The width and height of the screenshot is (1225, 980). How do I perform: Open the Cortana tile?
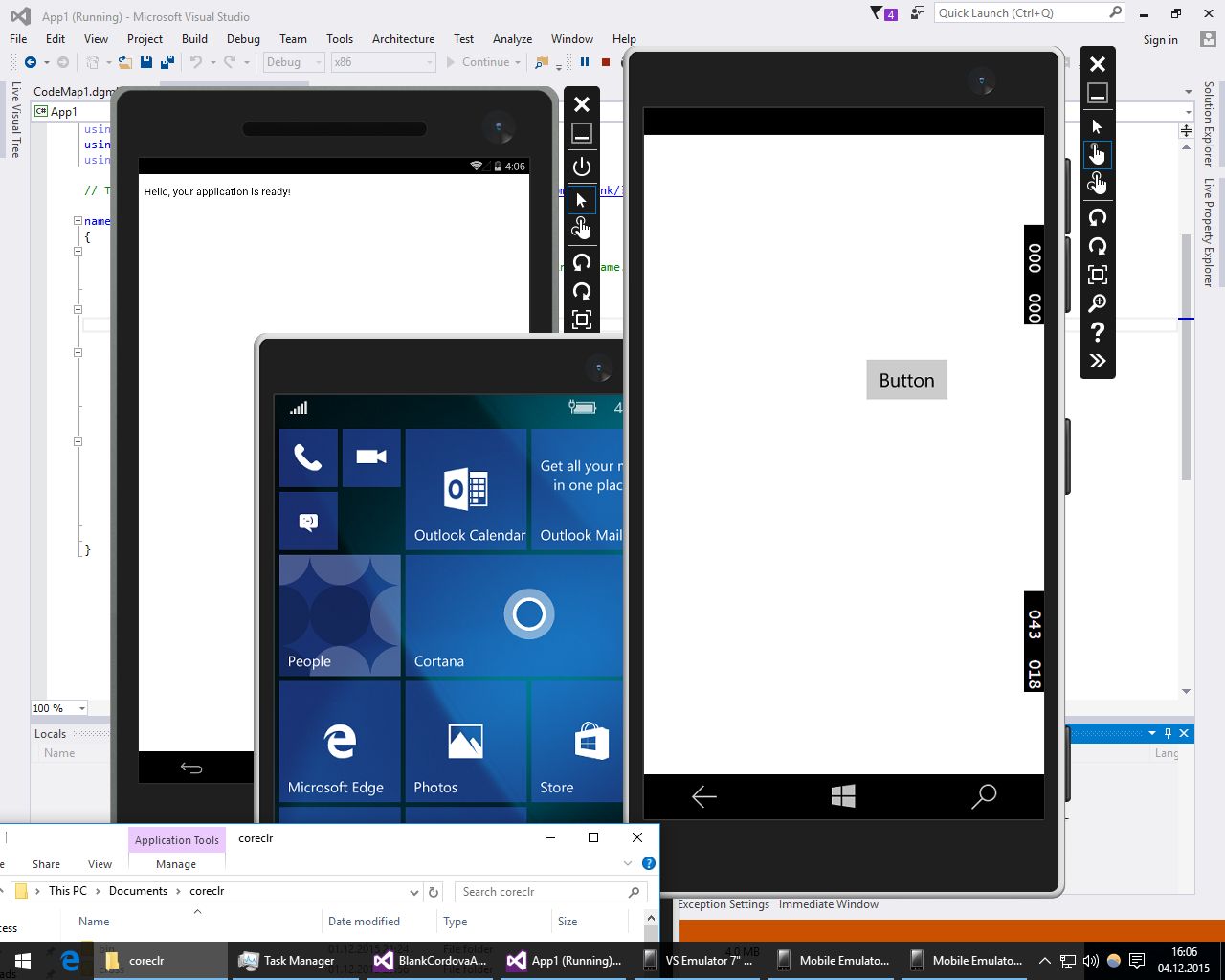(x=514, y=615)
